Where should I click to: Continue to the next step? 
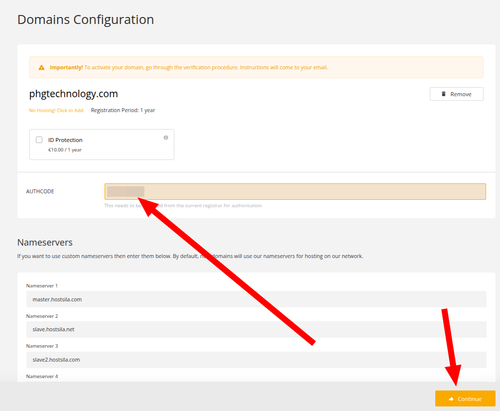(x=465, y=399)
